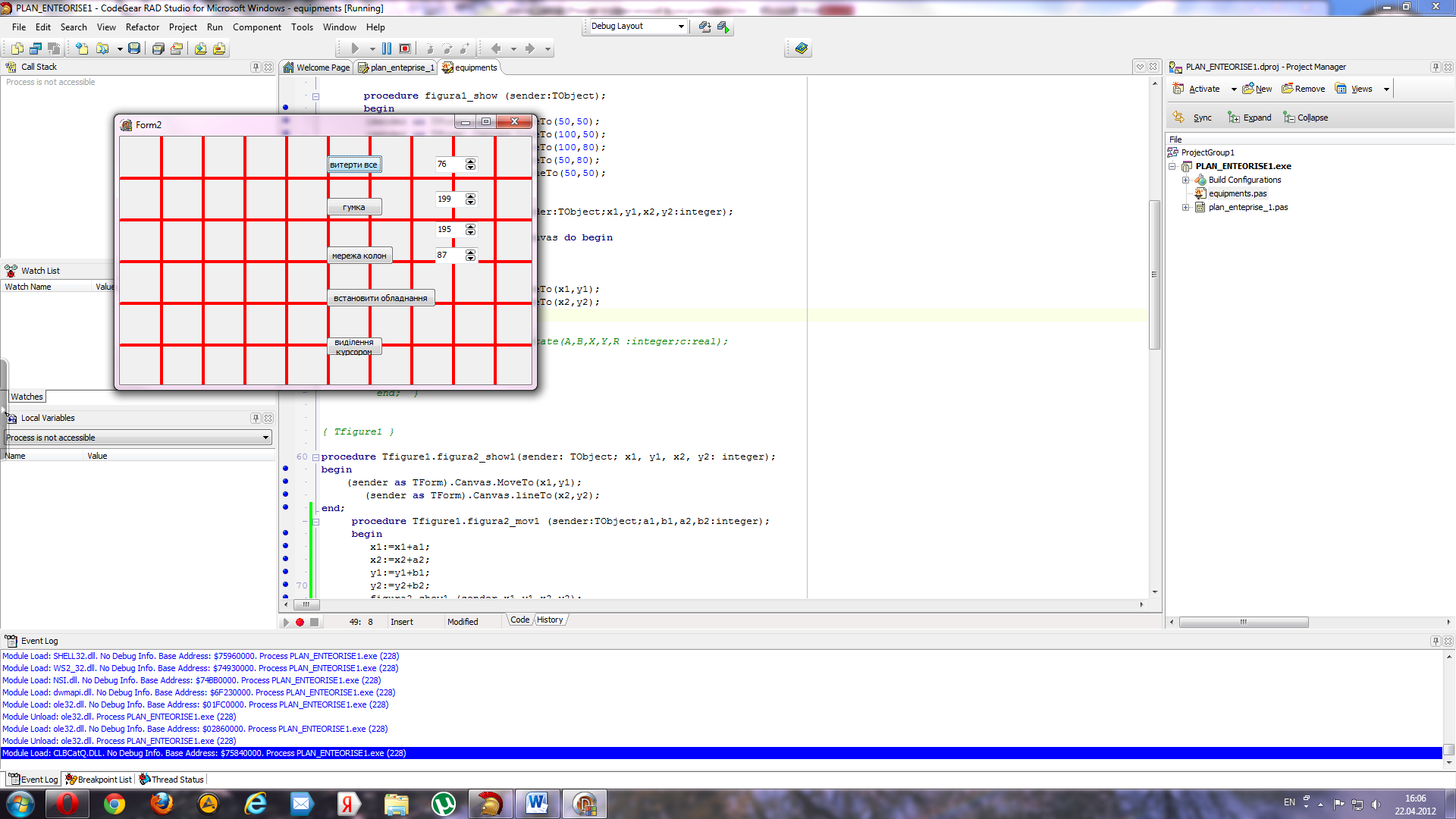1456x819 pixels.
Task: Click the Save toolbar icon
Action: (x=134, y=49)
